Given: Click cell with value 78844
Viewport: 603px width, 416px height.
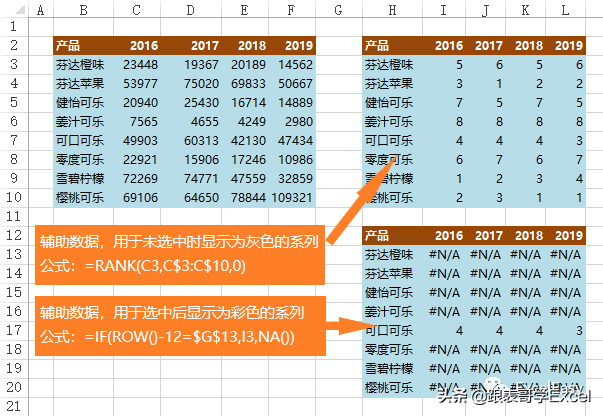Looking at the screenshot, I should tap(245, 198).
